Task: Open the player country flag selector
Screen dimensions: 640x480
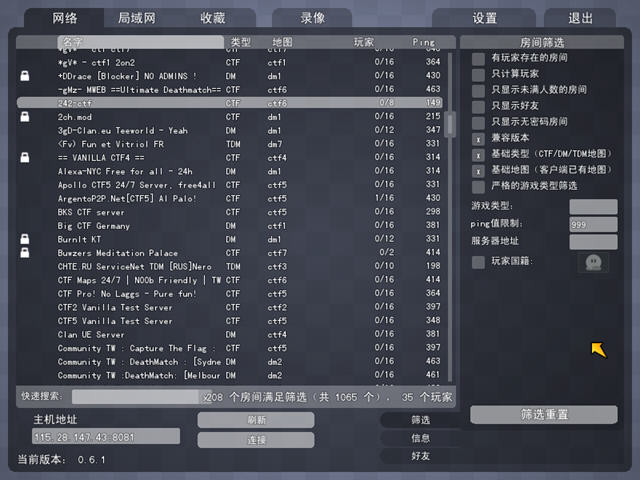Action: [593, 262]
